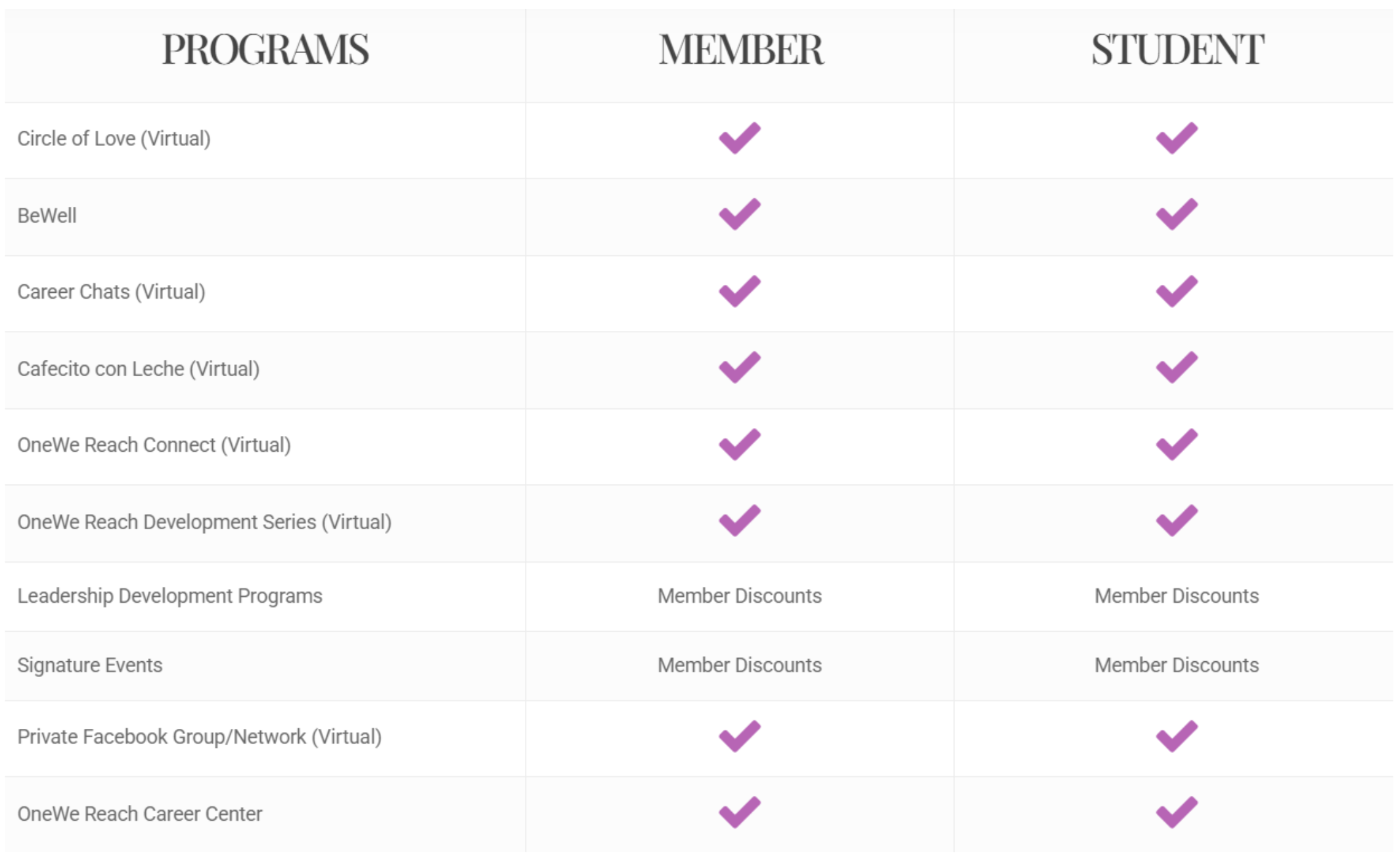Click Student checkmark for Cafecito con Leche
The width and height of the screenshot is (1398, 868).
coord(1176,368)
